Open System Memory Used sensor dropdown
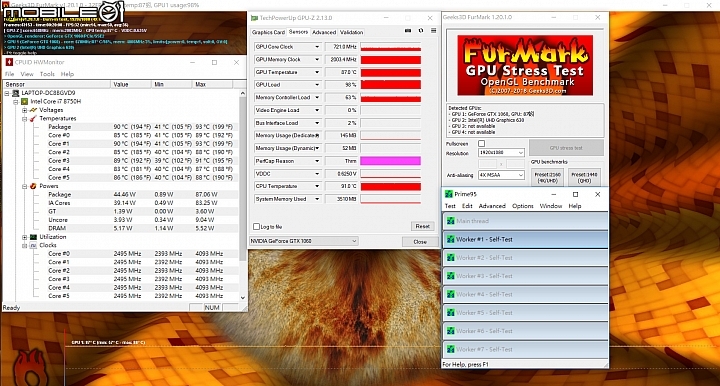Viewport: 720px width, 386px height. (x=317, y=199)
